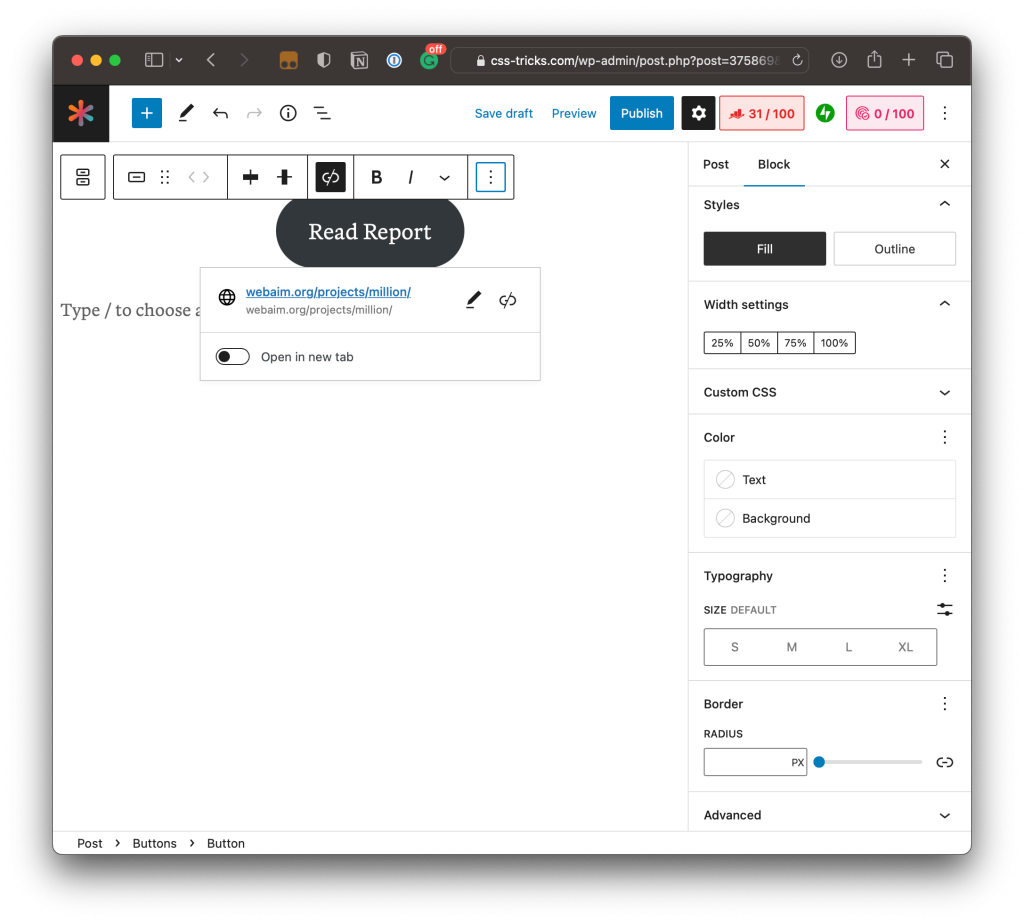Click Save draft
The image size is (1024, 924).
coord(504,113)
